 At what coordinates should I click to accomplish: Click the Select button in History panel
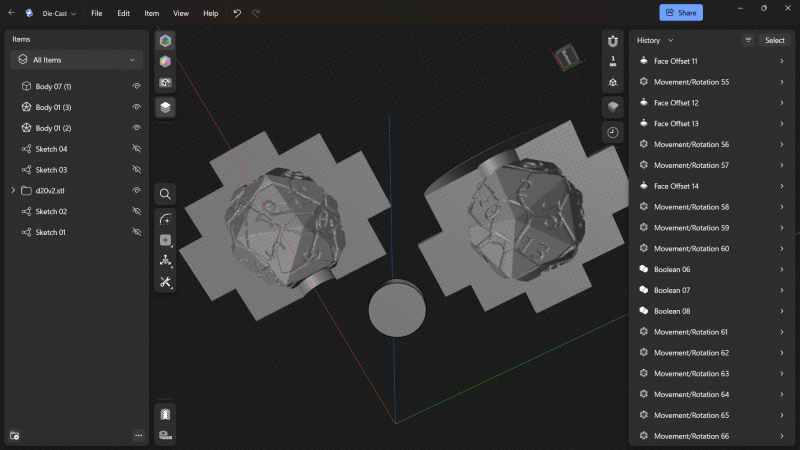click(775, 40)
